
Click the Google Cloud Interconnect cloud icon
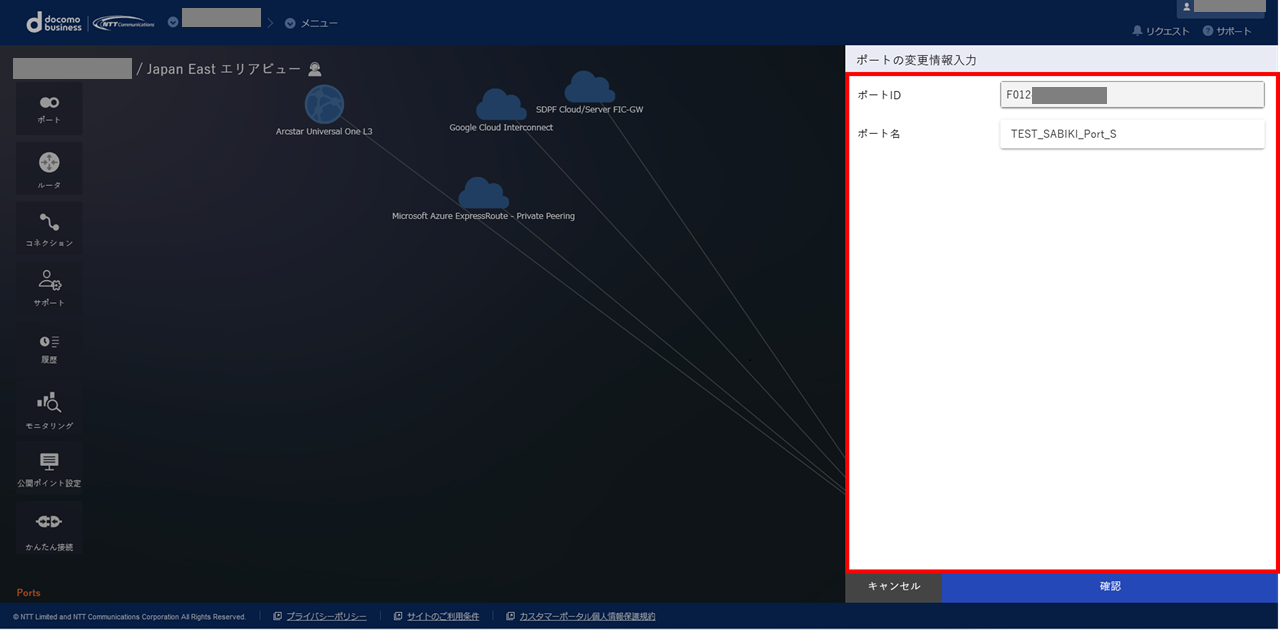tap(501, 106)
